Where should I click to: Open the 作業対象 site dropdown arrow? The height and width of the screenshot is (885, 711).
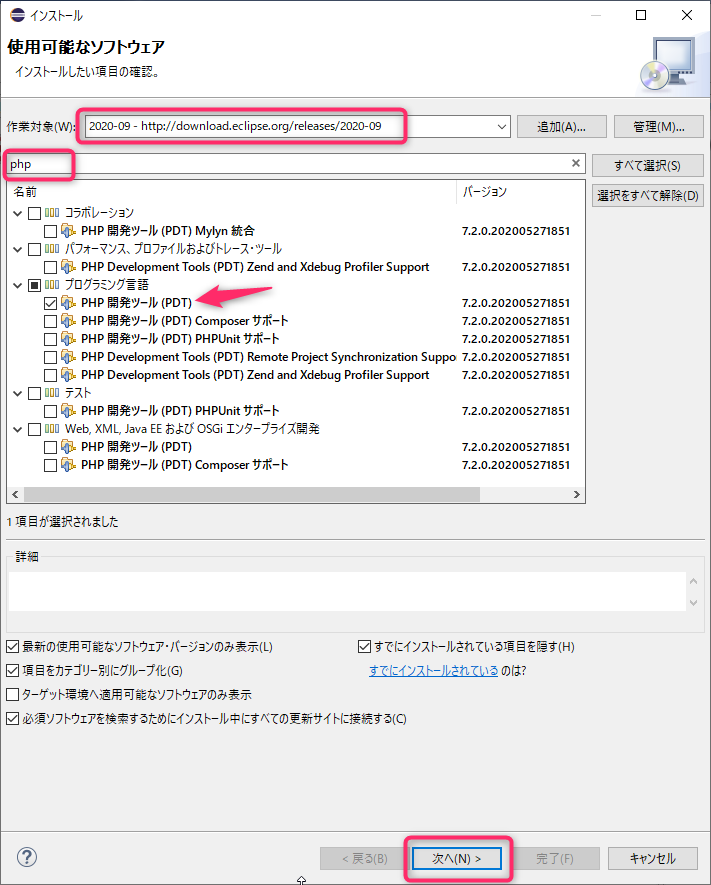click(x=502, y=126)
